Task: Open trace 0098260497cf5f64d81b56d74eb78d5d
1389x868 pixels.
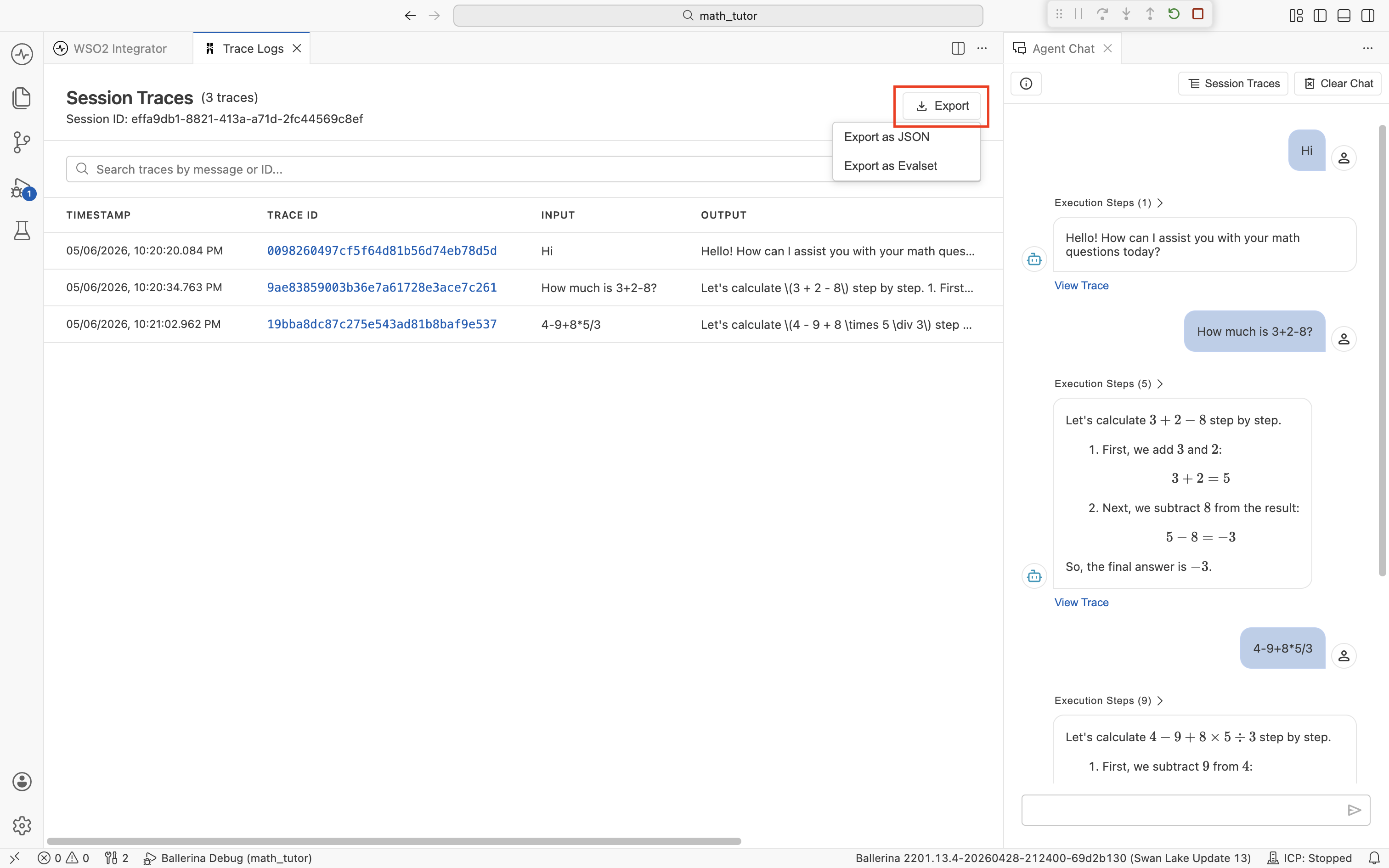Action: coord(382,251)
